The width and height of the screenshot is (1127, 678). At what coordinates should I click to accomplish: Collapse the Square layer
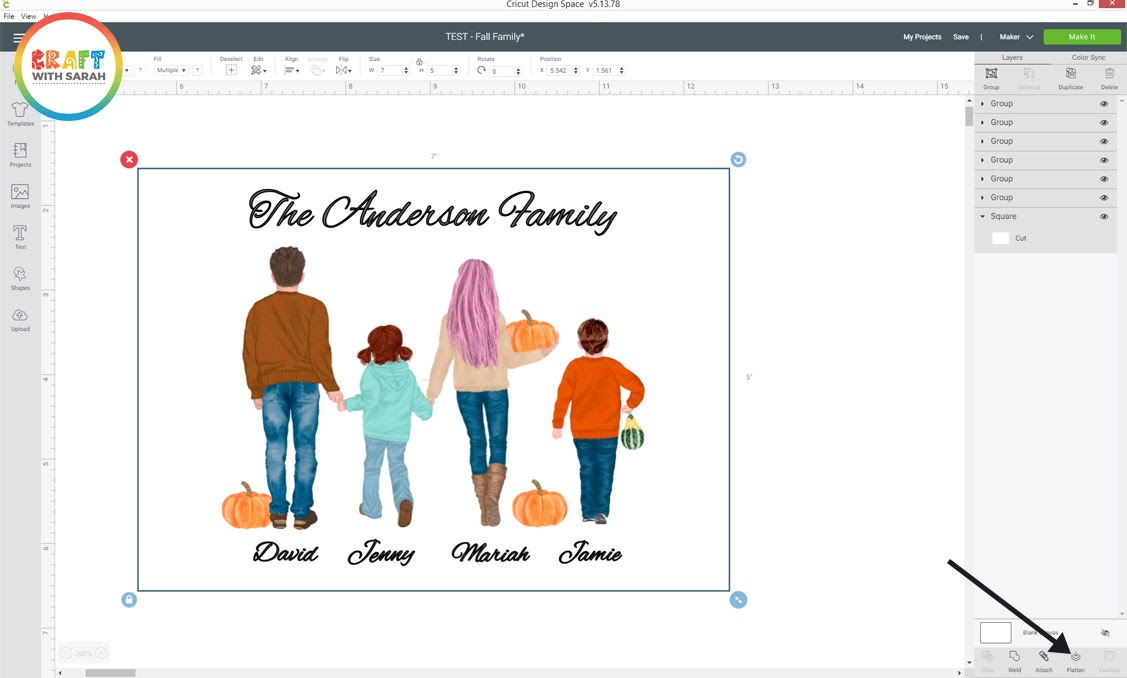pos(983,217)
